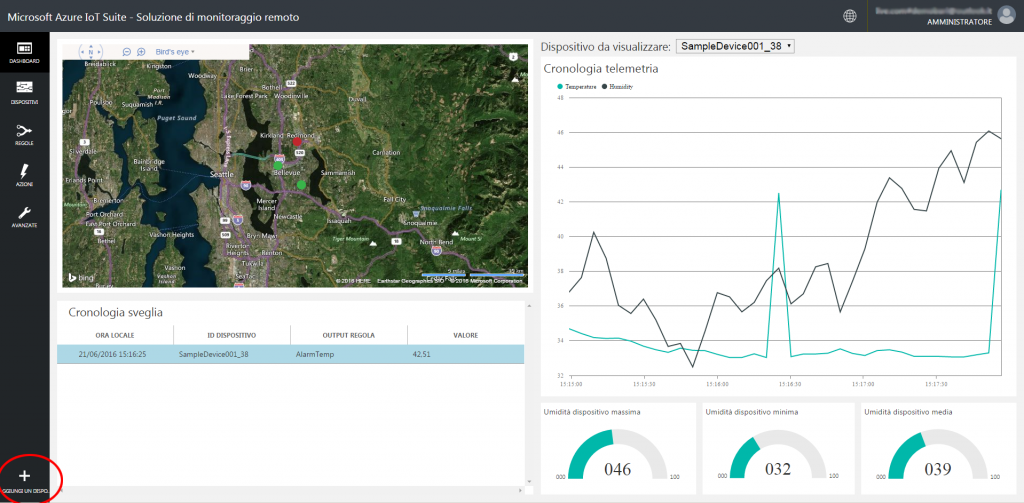
Task: Click the Microsoft Azure IoT Suite title
Action: coord(153,17)
